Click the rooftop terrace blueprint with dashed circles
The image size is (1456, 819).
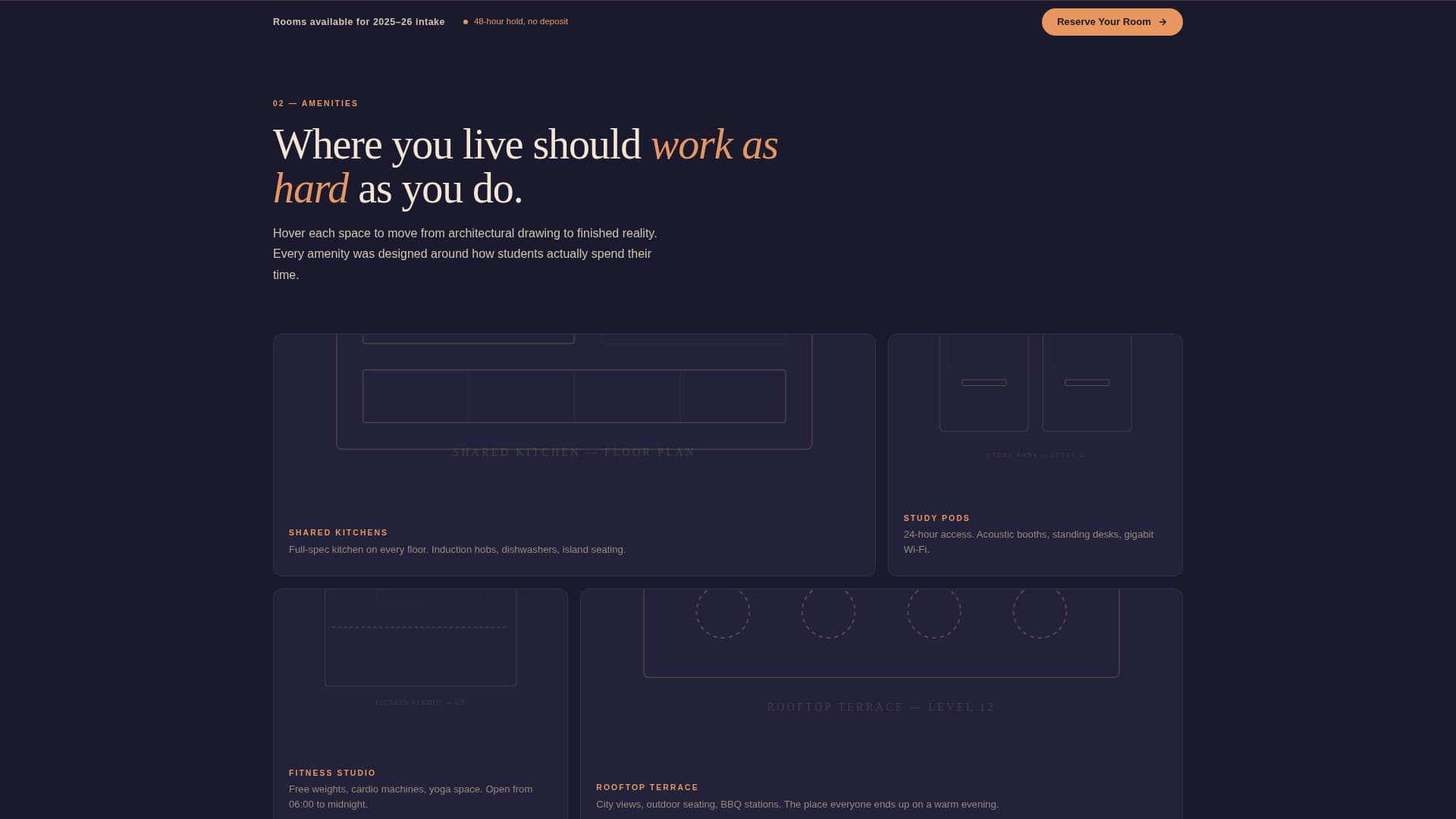(x=880, y=633)
